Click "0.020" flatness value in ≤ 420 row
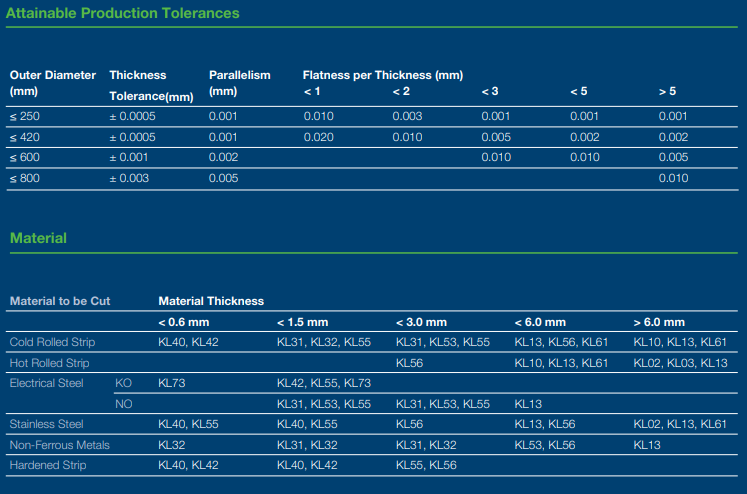 point(319,137)
